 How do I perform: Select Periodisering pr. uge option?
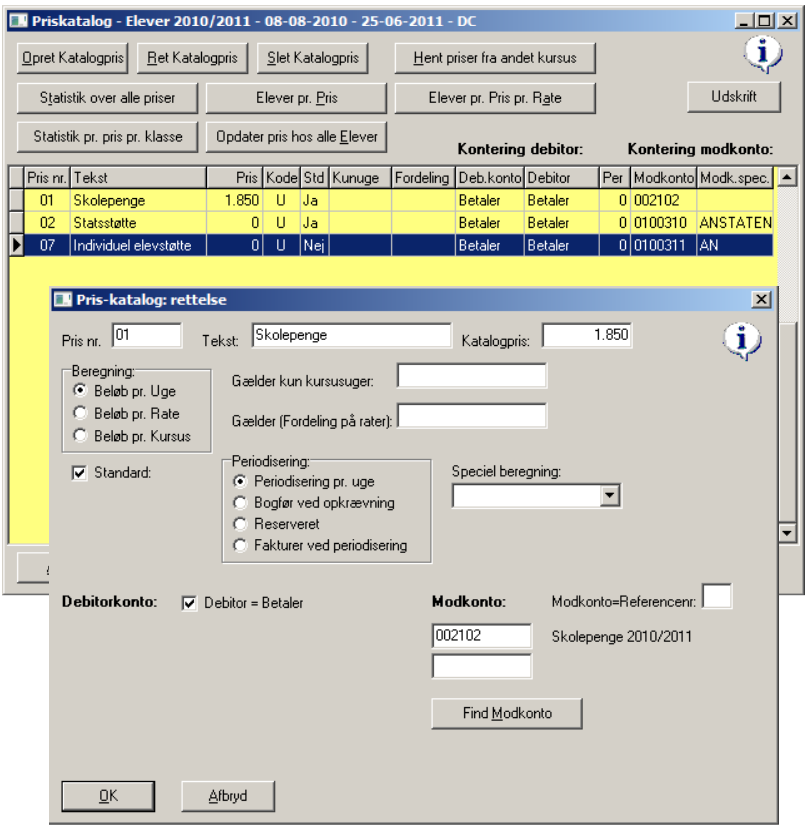coord(240,481)
